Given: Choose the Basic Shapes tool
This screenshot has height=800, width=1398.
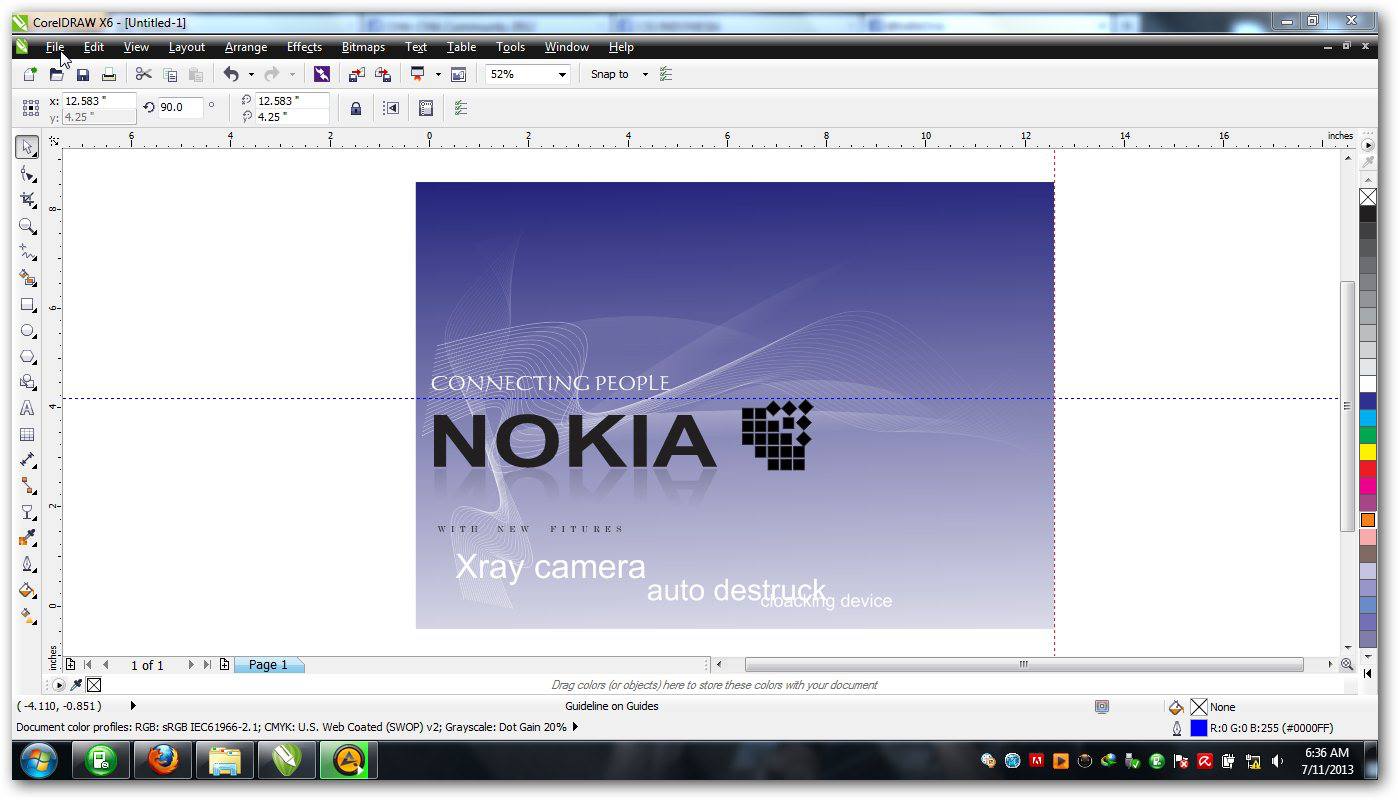Looking at the screenshot, I should click(27, 382).
